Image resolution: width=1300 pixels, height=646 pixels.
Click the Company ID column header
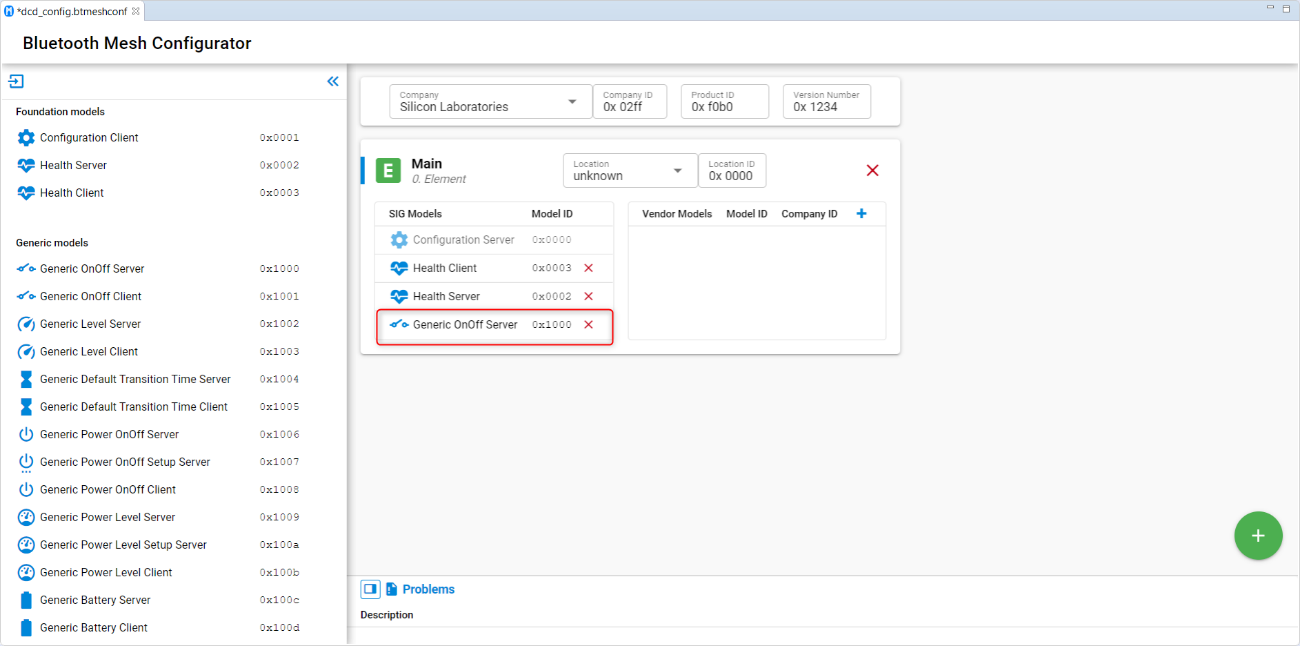(809, 214)
